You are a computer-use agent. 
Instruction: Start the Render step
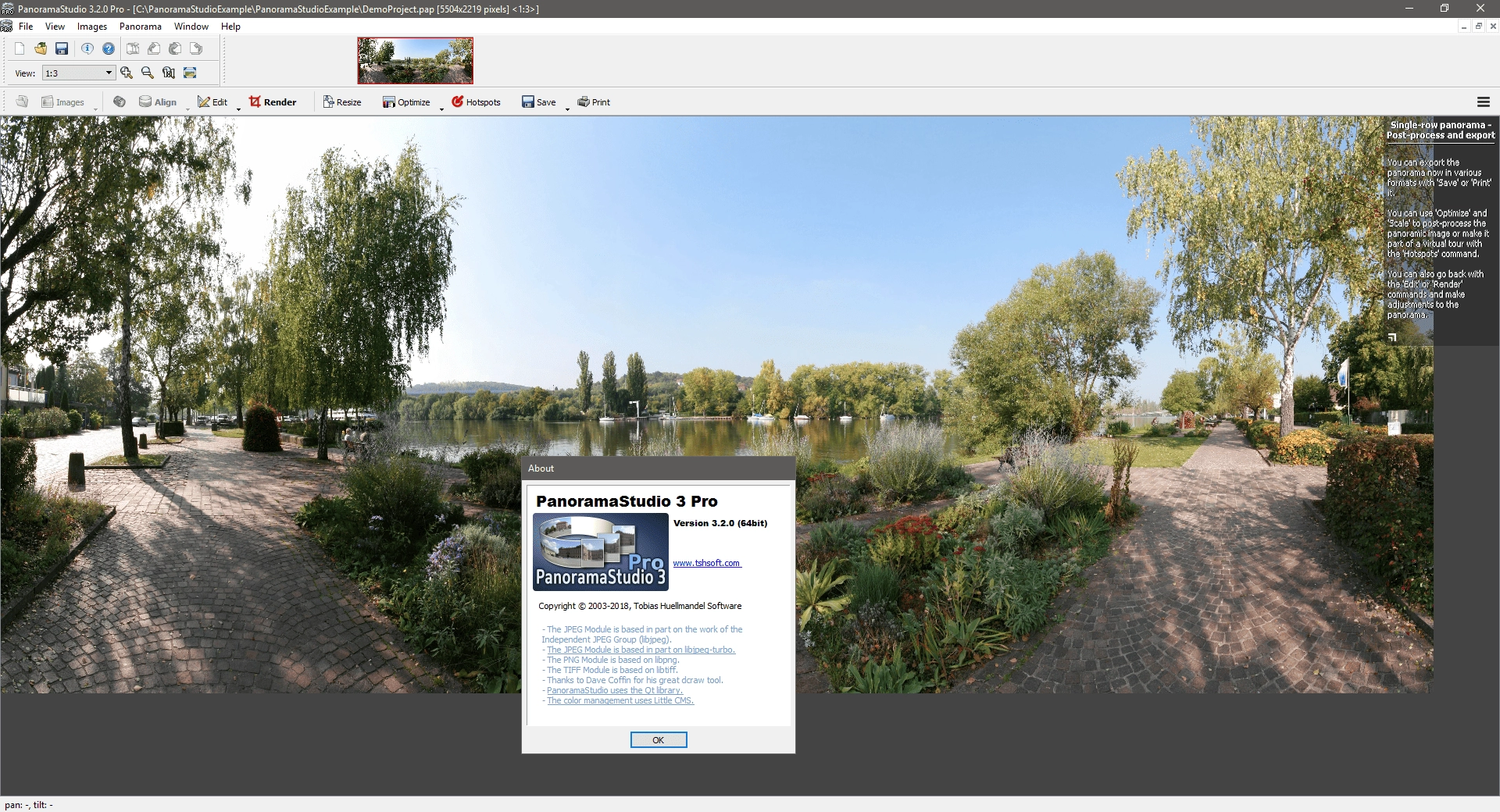(x=273, y=102)
